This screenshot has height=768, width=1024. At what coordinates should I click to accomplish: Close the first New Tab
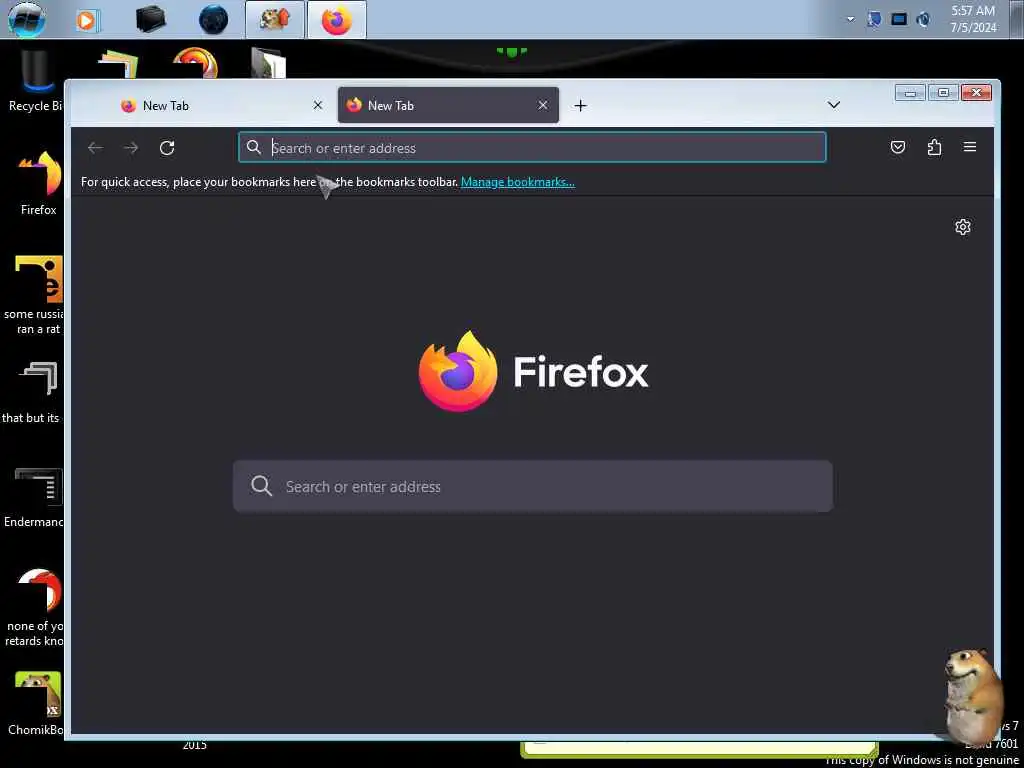point(317,105)
